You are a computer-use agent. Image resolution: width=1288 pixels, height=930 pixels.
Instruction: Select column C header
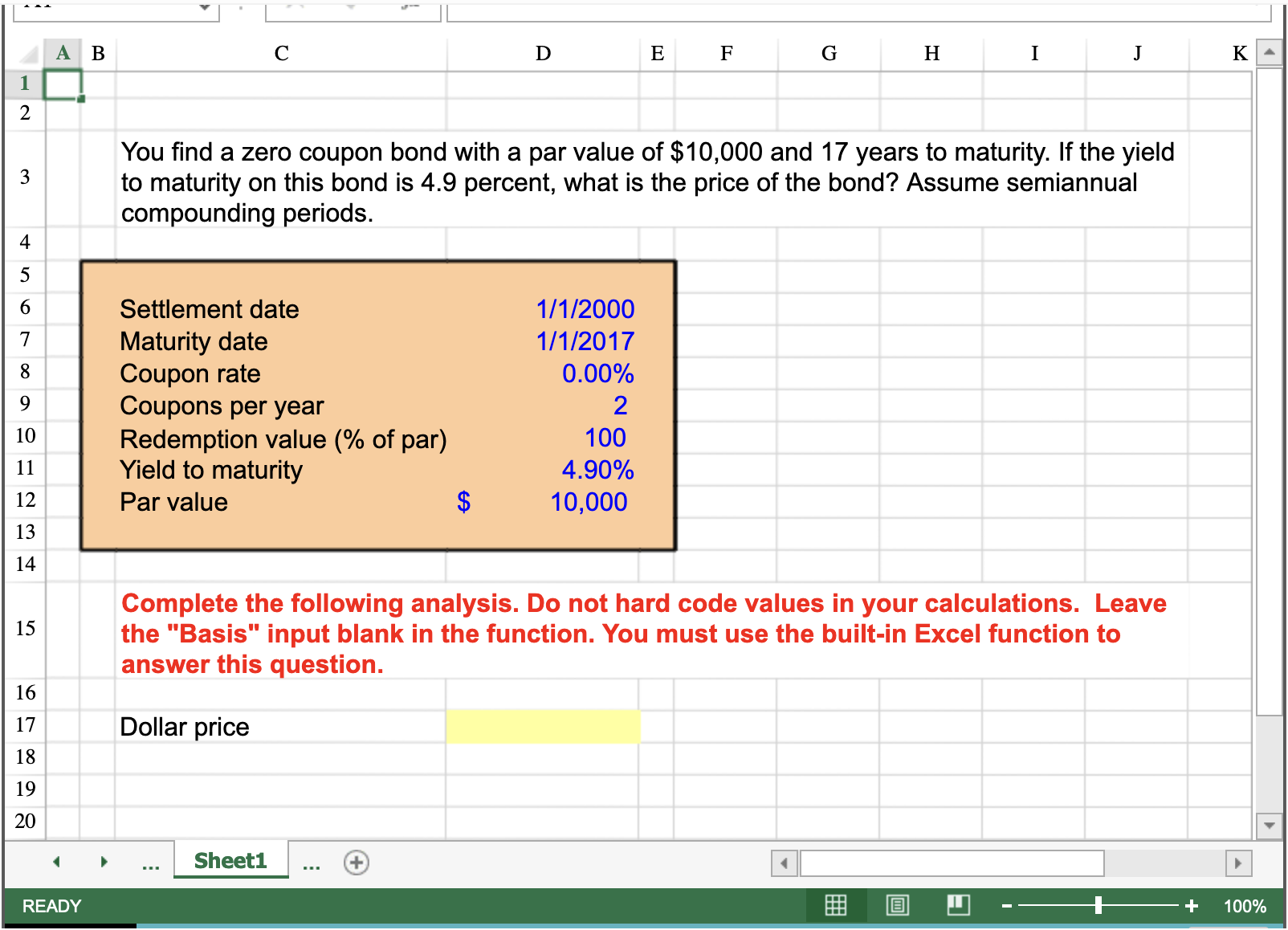point(281,54)
